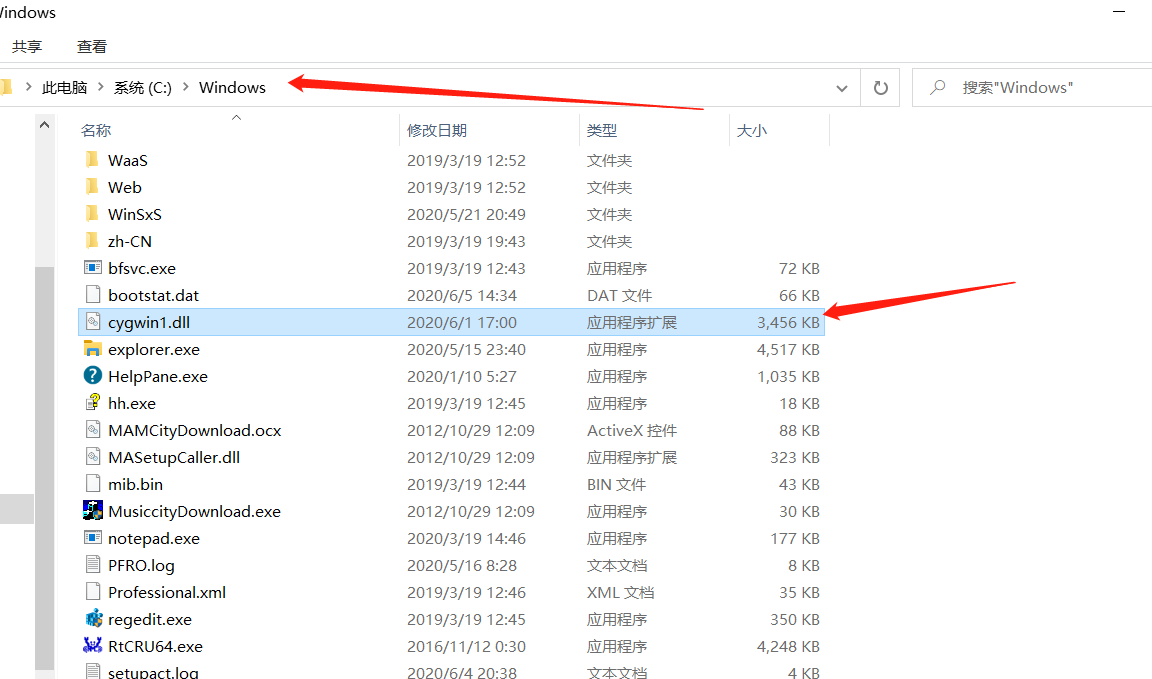Expand the address bar dropdown arrow
This screenshot has height=679, width=1152.
click(841, 87)
